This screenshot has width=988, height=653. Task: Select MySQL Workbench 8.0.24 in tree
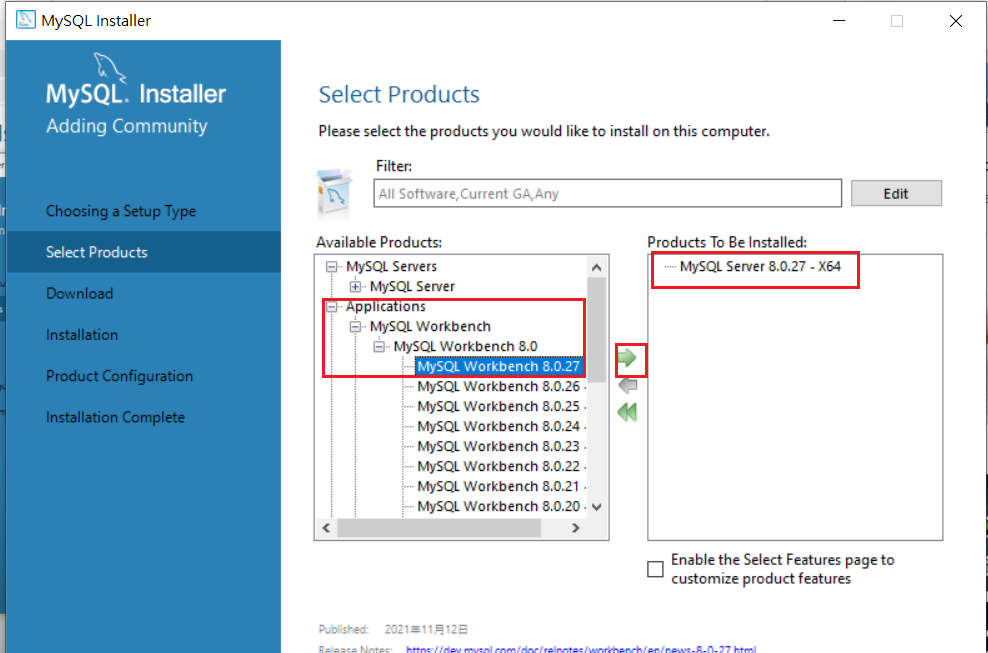coord(498,427)
